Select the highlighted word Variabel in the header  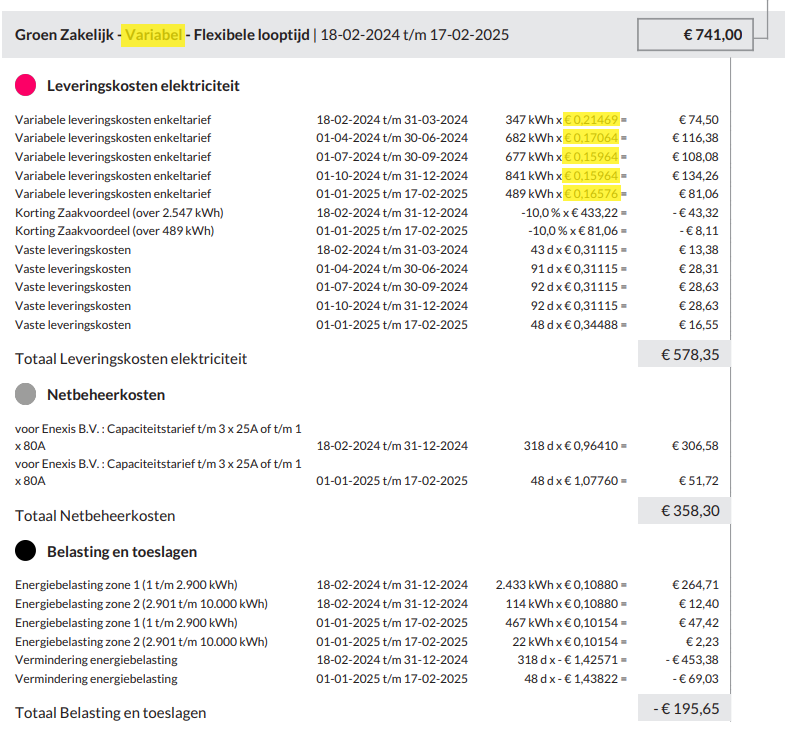pos(154,35)
